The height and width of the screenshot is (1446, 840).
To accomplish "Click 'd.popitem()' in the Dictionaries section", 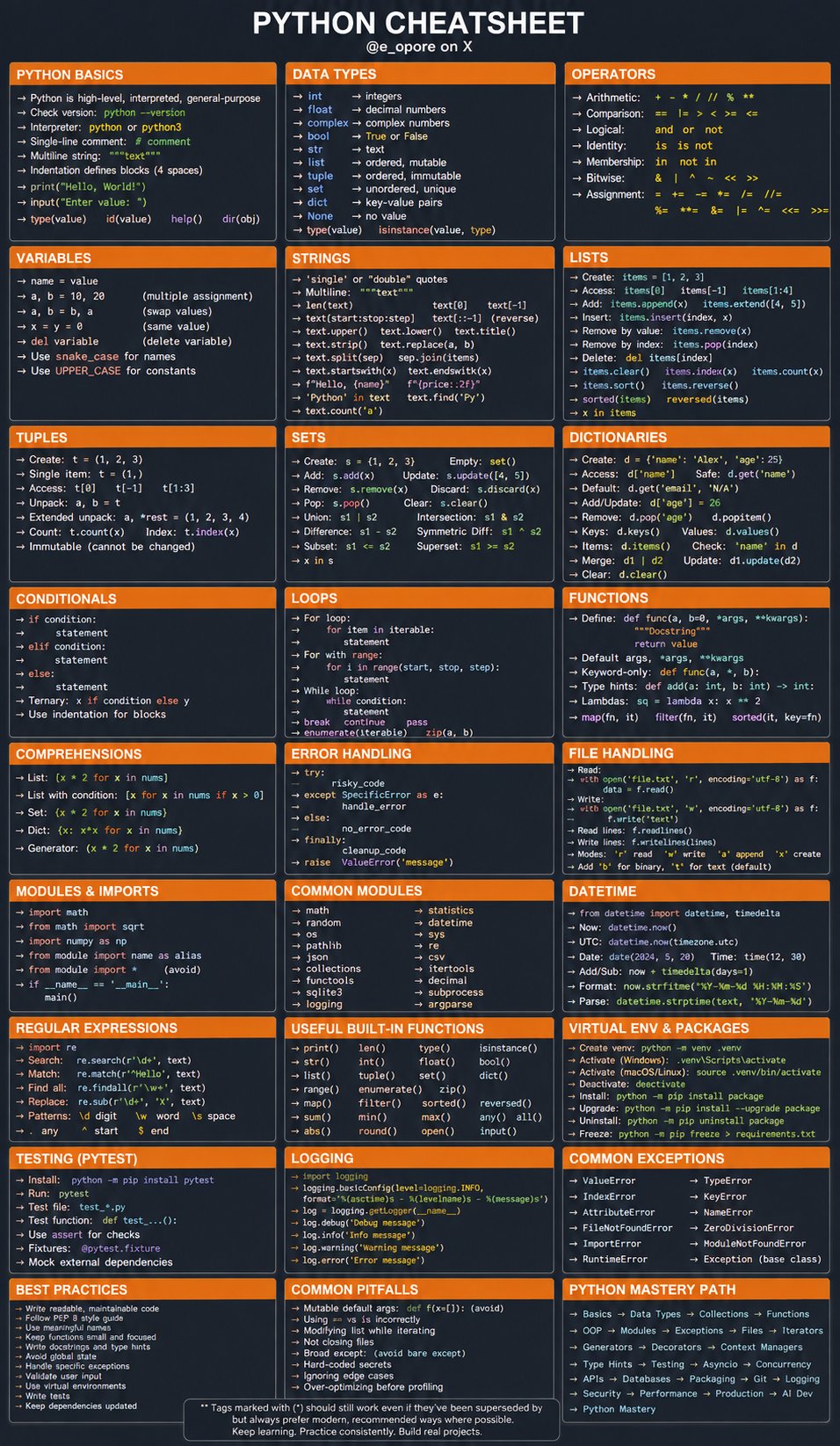I will pos(742,518).
